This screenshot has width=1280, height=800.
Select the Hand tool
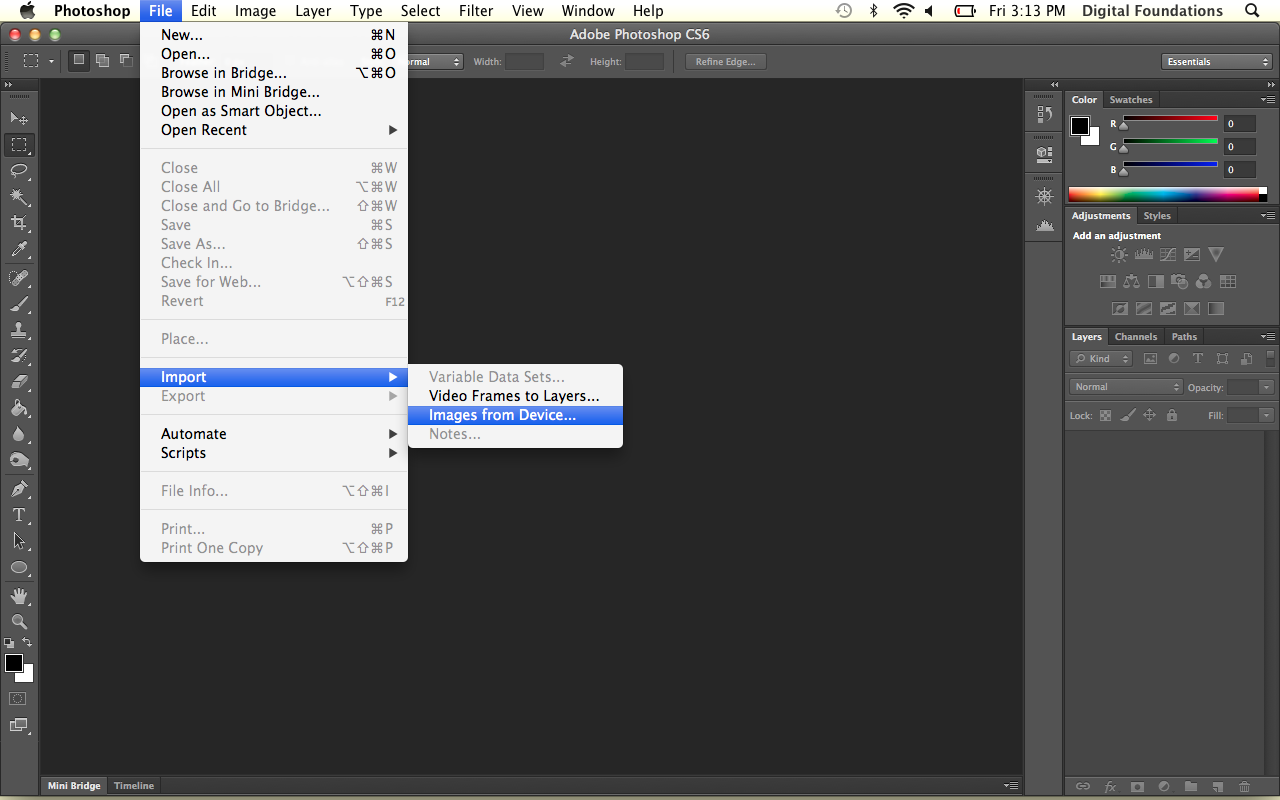pos(19,595)
